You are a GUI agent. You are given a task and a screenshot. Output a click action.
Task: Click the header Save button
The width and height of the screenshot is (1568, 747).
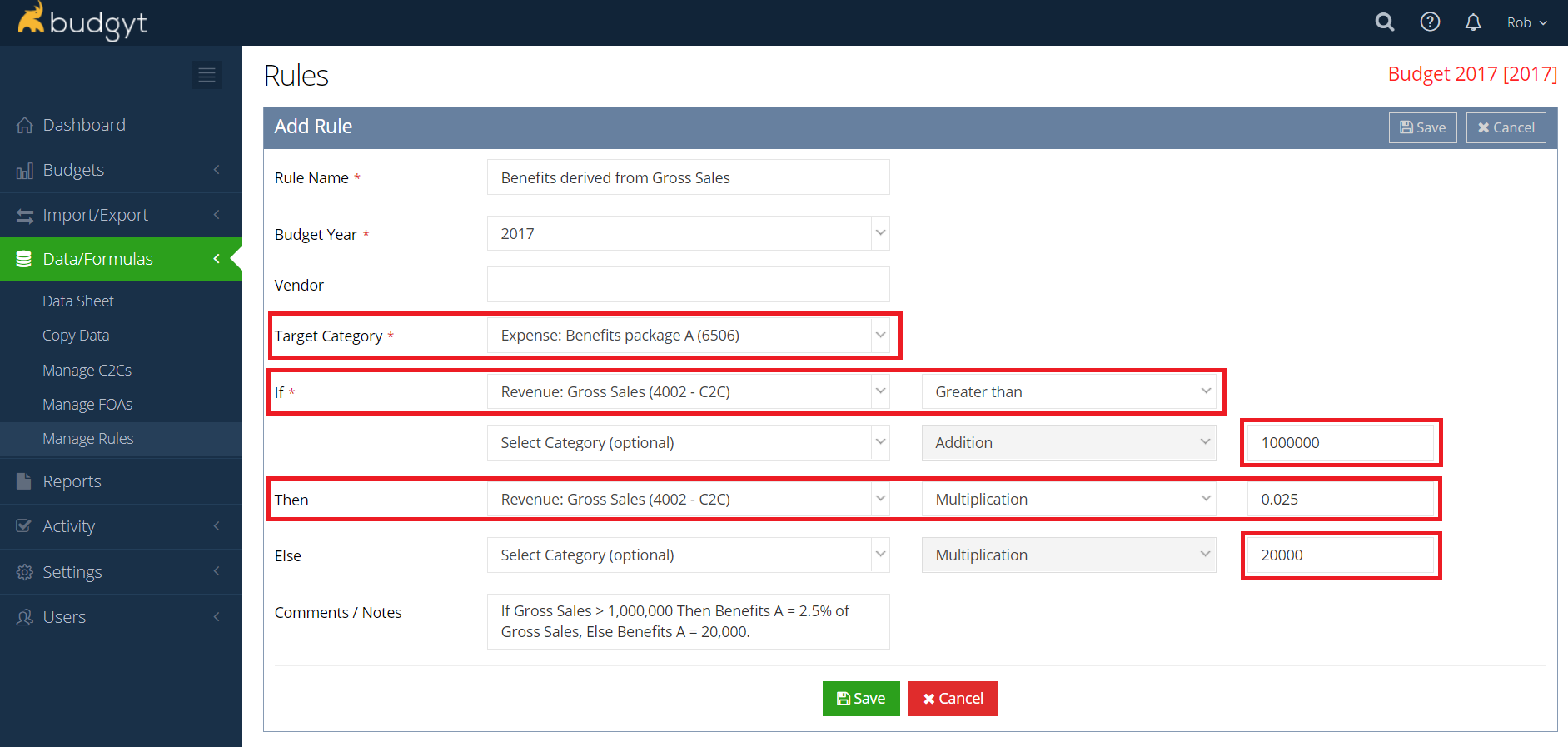[1422, 127]
